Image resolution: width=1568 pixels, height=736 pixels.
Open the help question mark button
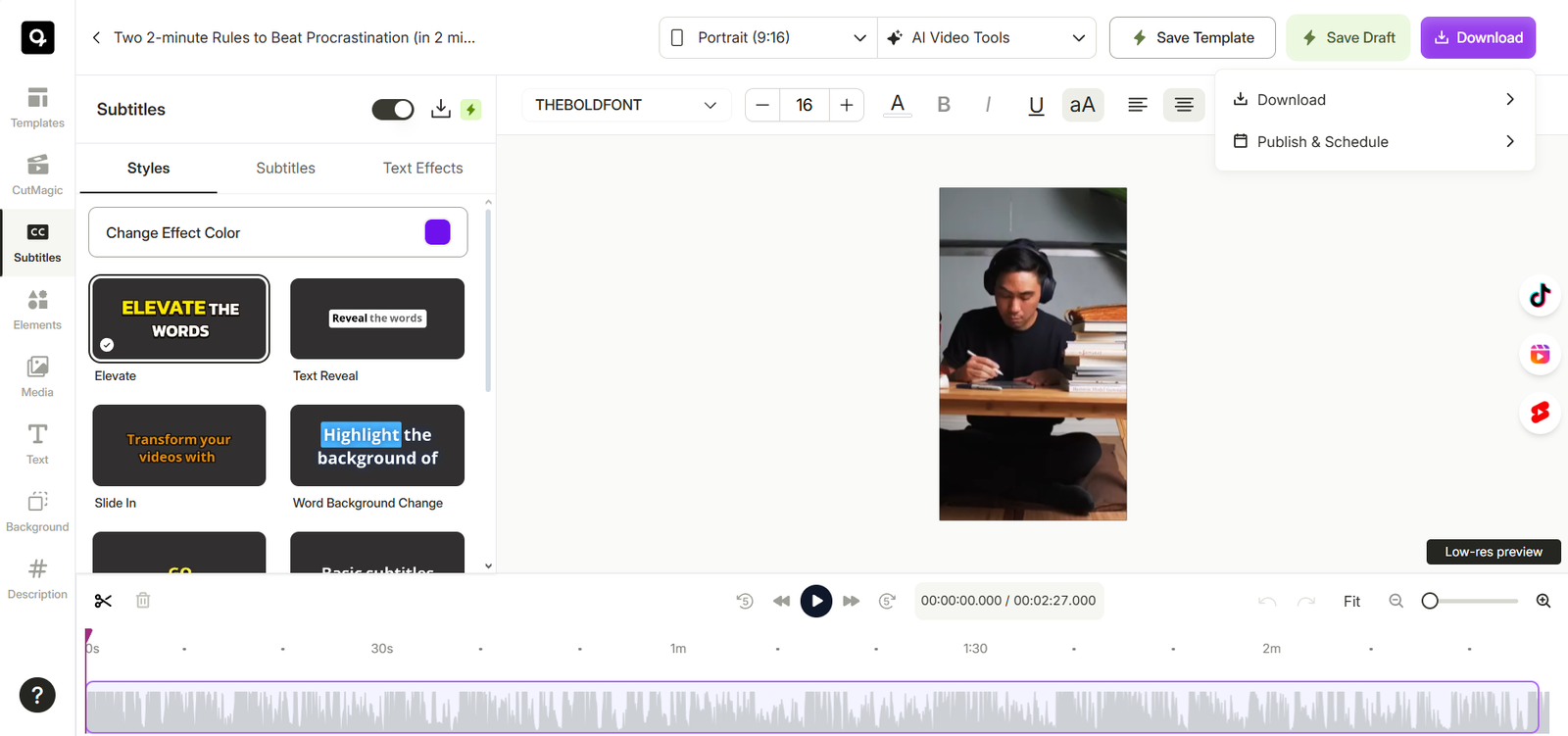[37, 695]
